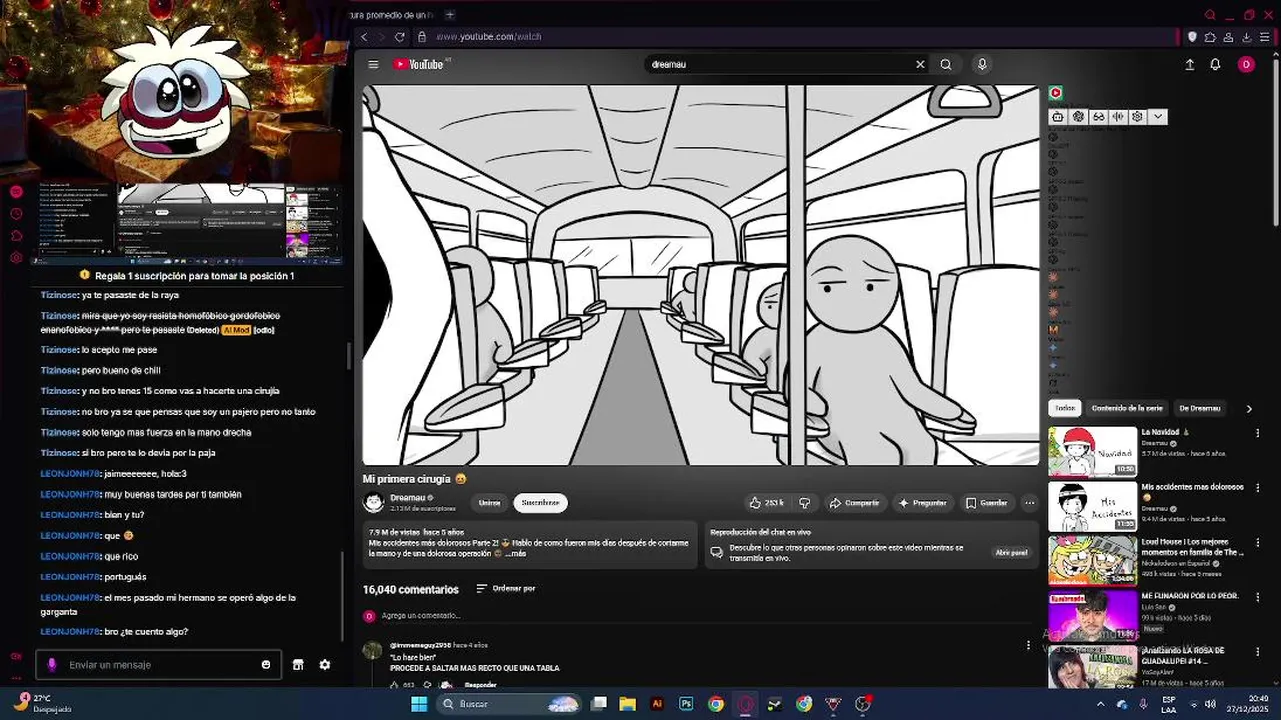
Task: Open the taskbar weather widget 27°C
Action: [x=42, y=703]
